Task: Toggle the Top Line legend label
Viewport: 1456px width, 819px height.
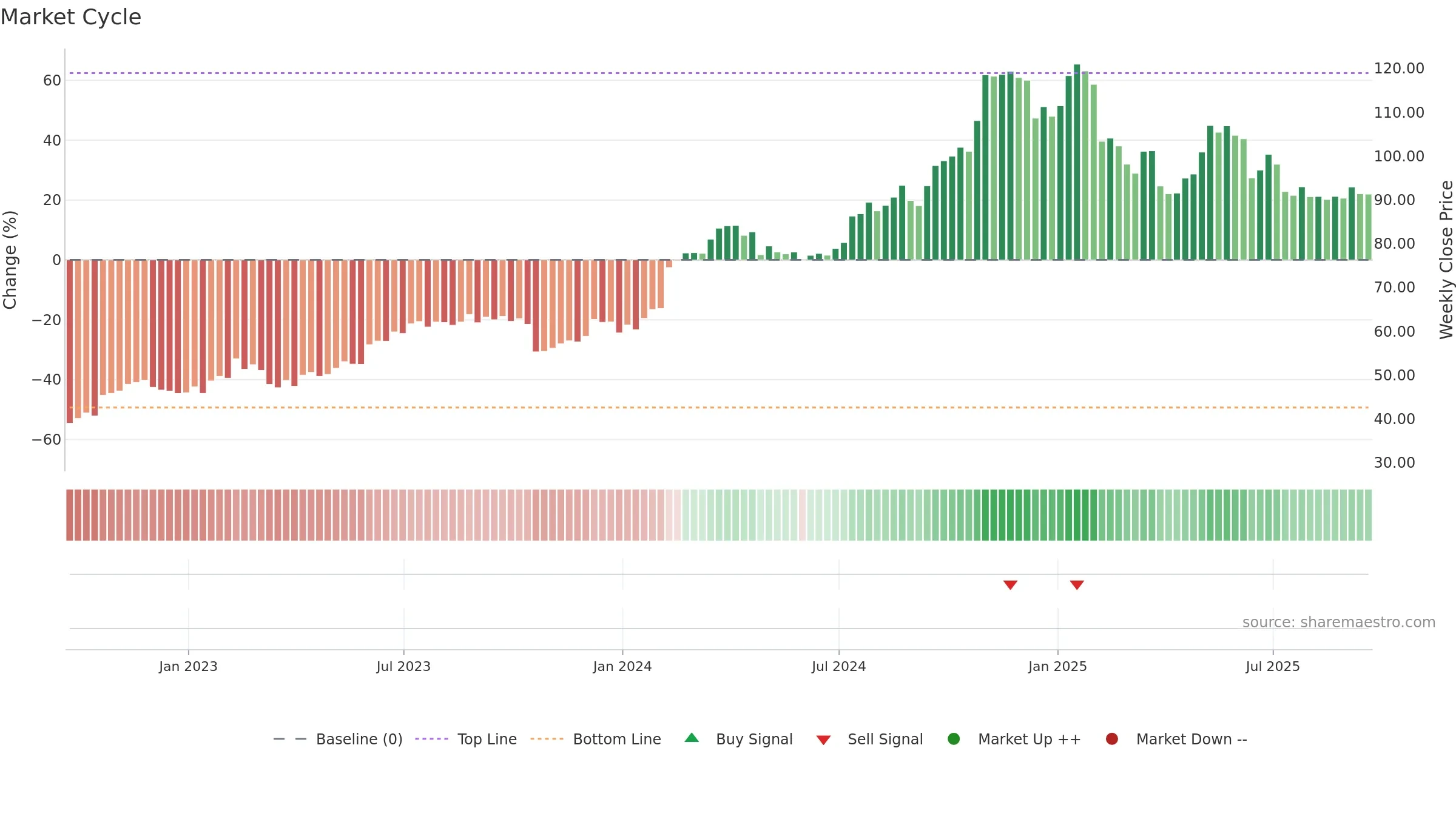Action: (x=487, y=740)
